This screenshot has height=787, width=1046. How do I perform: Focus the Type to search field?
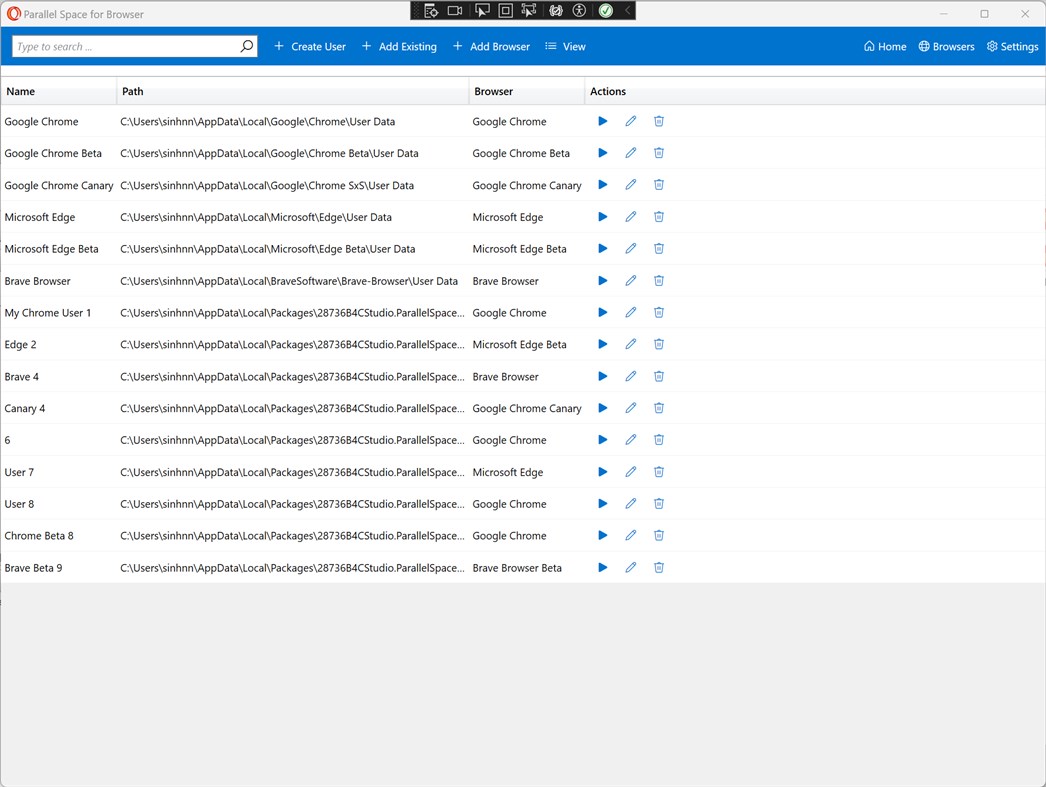(125, 46)
